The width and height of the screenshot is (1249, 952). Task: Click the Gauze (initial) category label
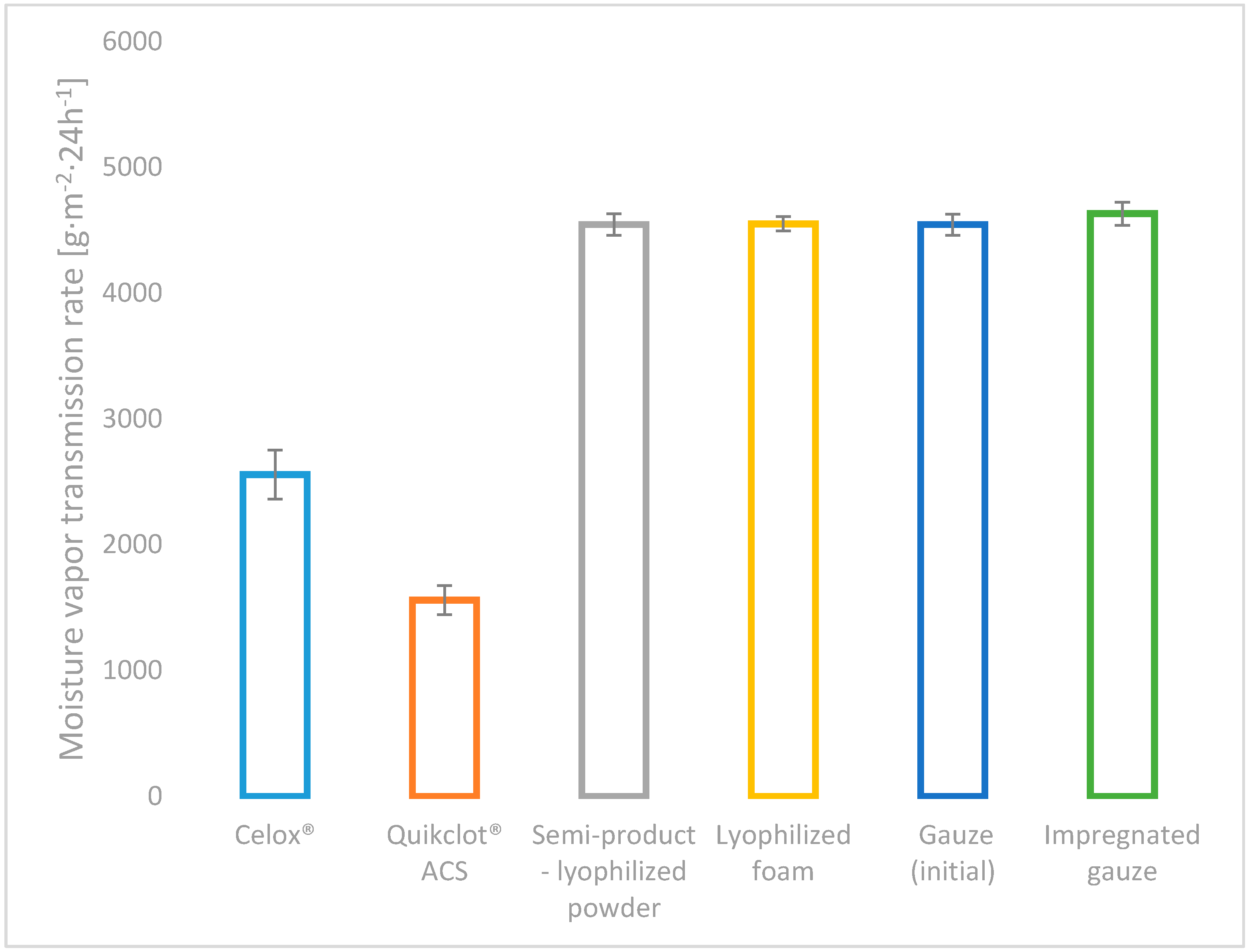[952, 853]
